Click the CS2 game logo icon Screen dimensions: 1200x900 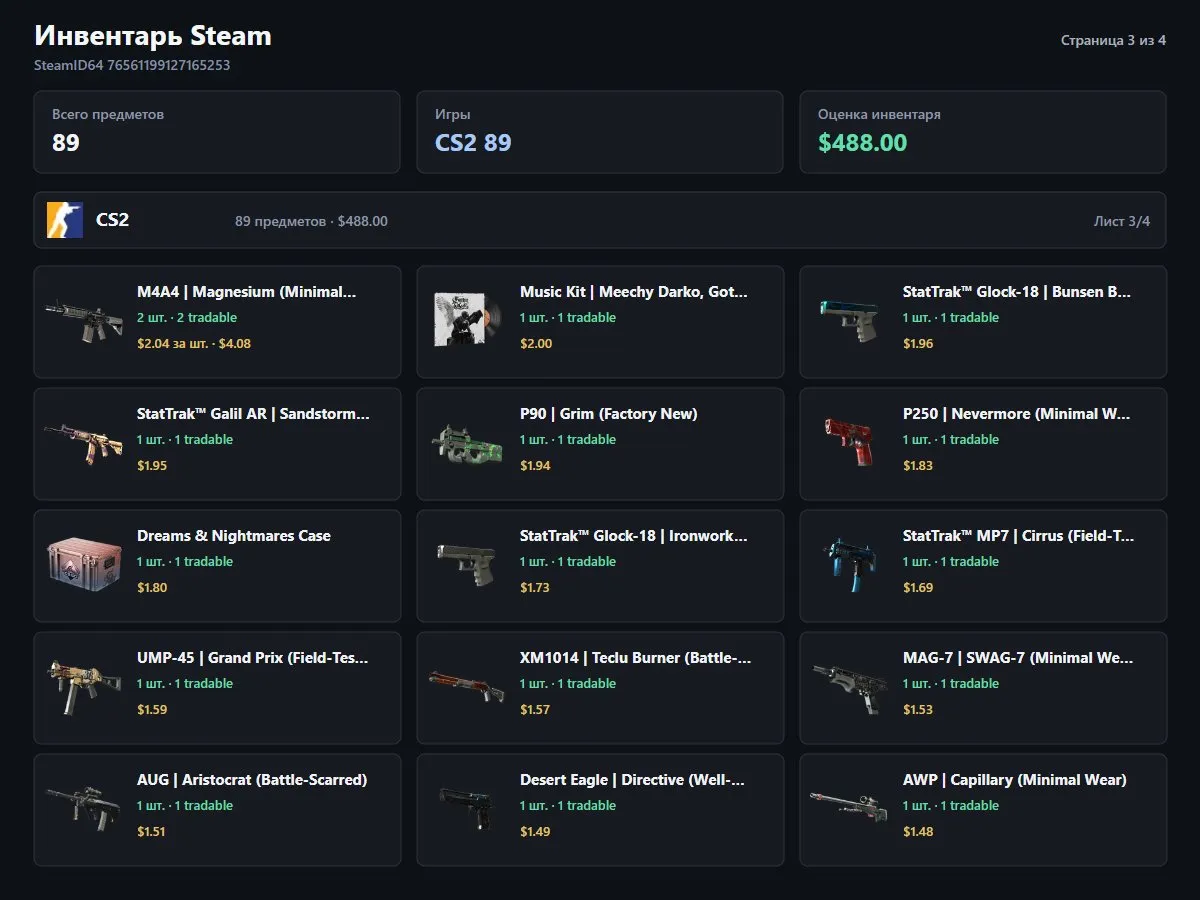[65, 220]
